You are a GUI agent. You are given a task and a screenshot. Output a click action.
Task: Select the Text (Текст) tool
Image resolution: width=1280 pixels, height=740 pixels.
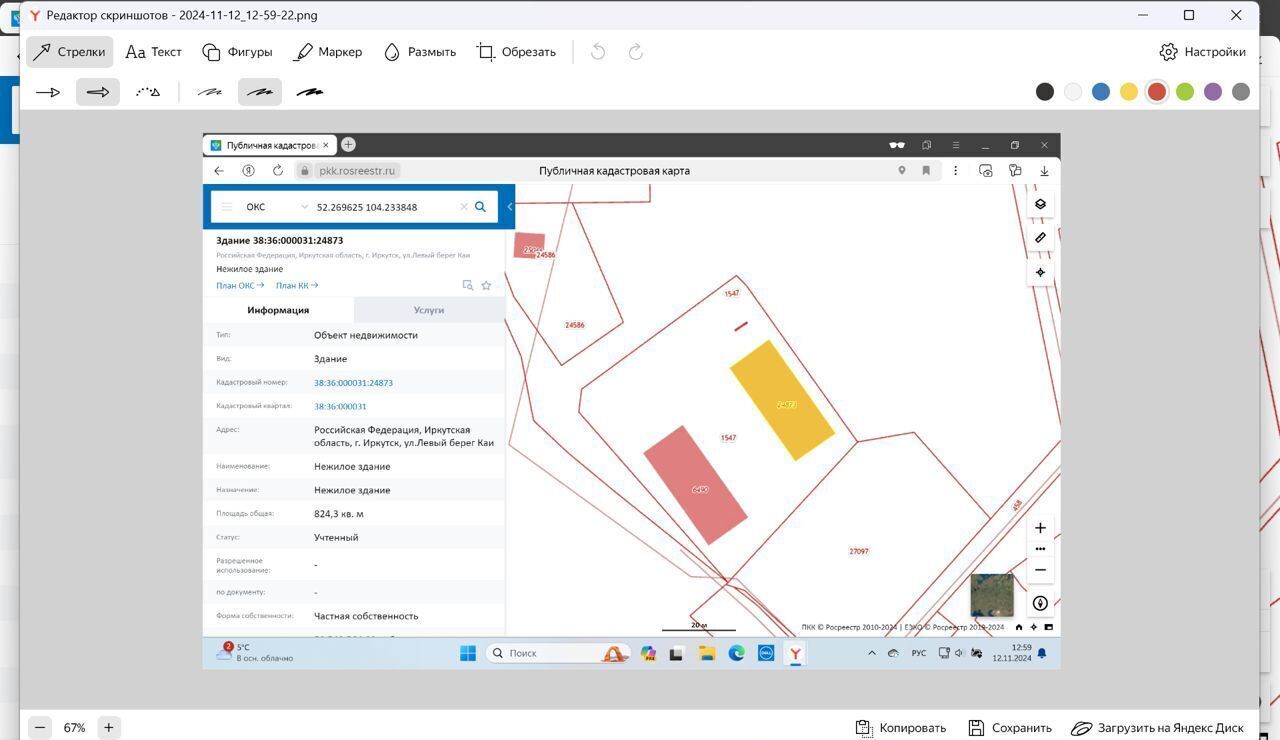coord(154,52)
